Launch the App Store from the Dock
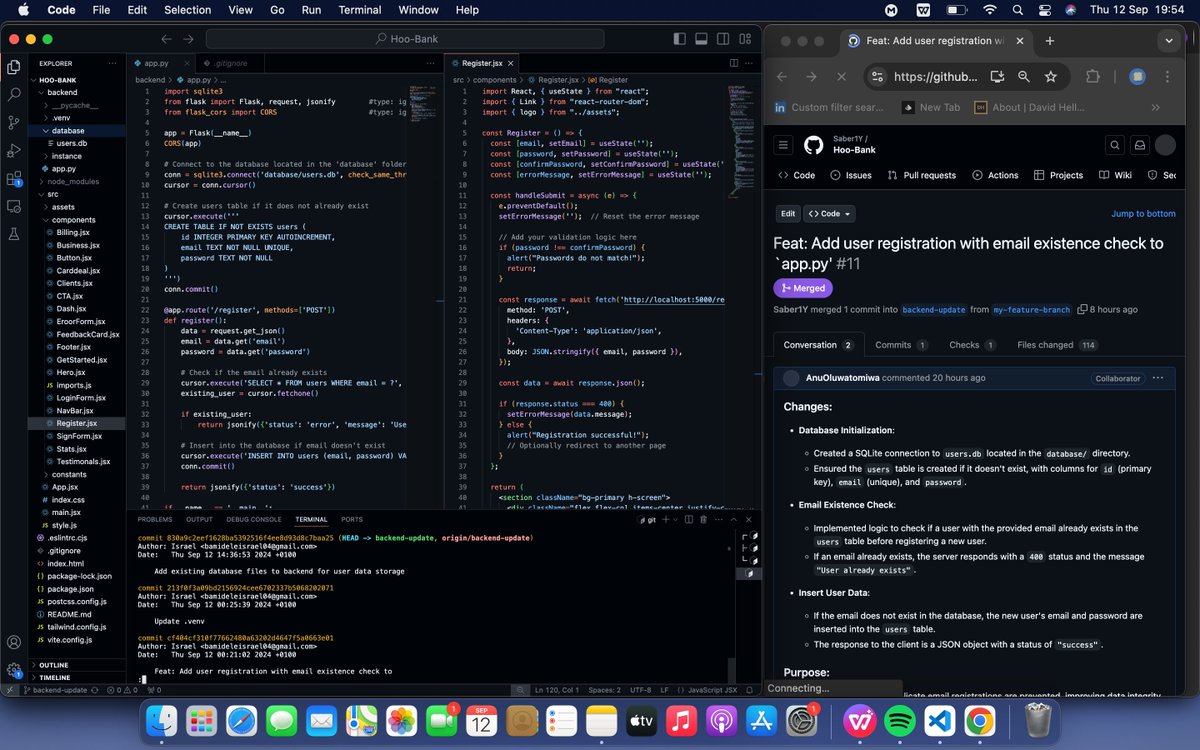The height and width of the screenshot is (750, 1200). (762, 720)
